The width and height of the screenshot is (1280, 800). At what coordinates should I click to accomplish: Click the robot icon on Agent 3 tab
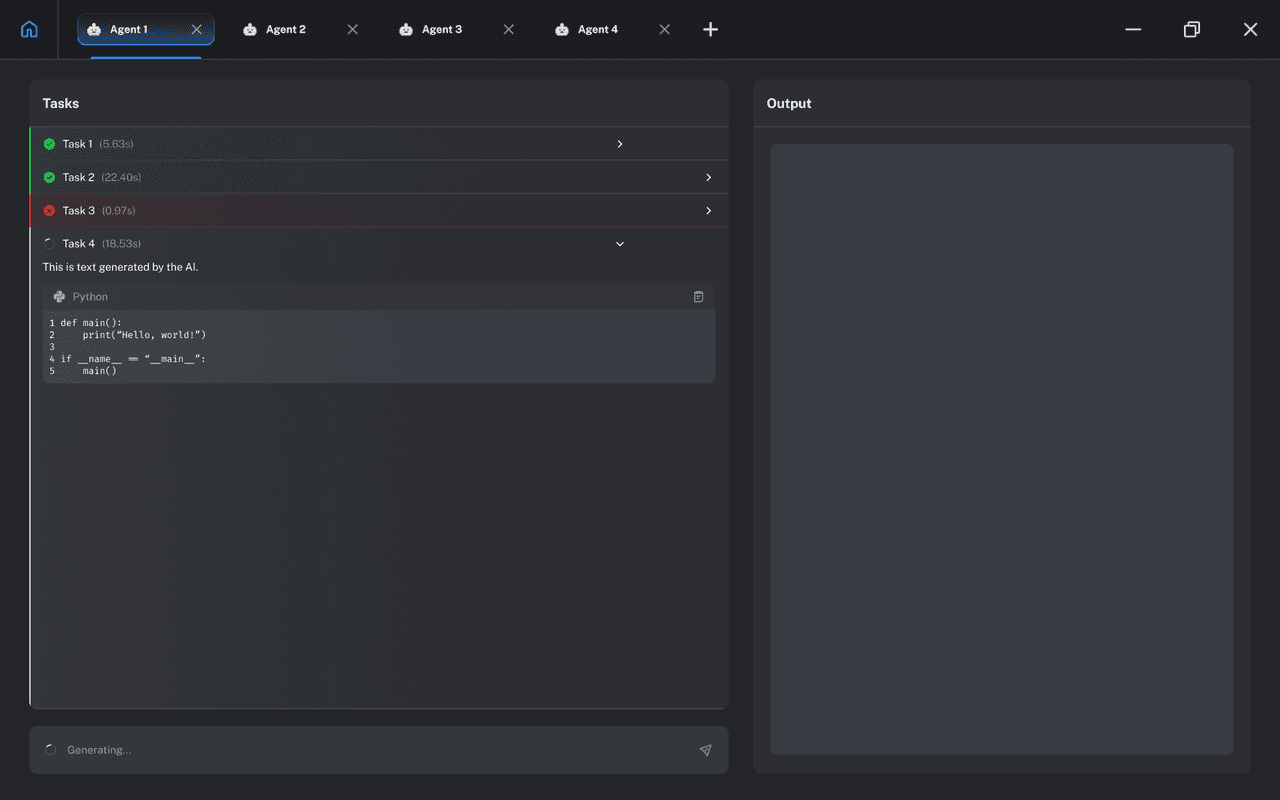pyautogui.click(x=406, y=30)
